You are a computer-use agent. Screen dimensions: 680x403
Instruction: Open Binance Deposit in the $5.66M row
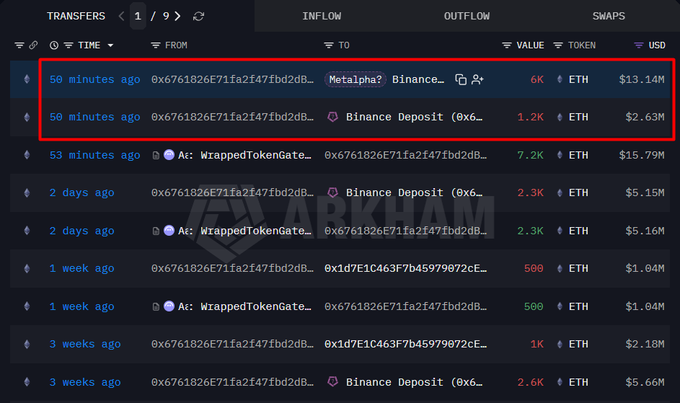pos(414,382)
